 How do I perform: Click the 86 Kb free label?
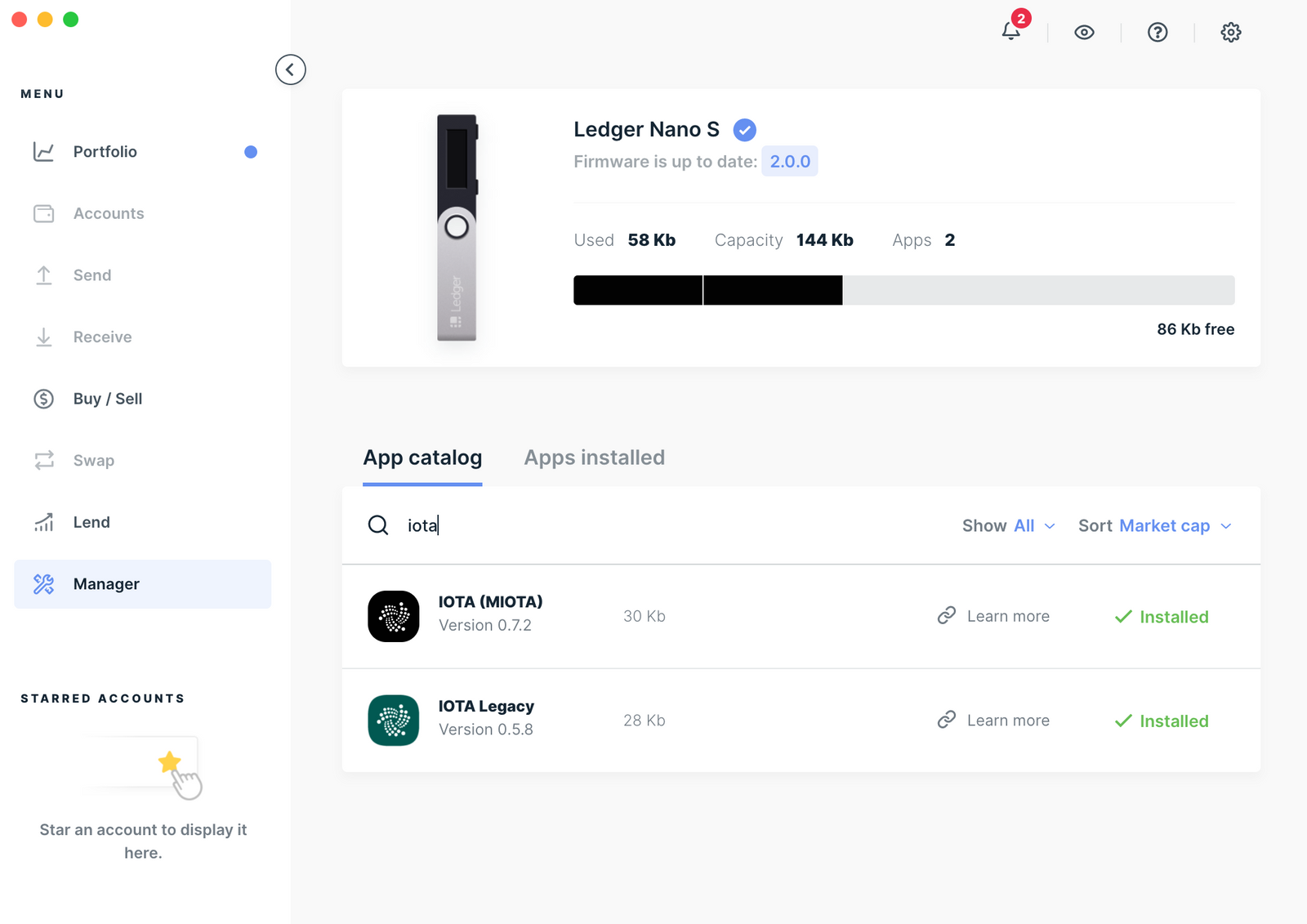tap(1196, 329)
